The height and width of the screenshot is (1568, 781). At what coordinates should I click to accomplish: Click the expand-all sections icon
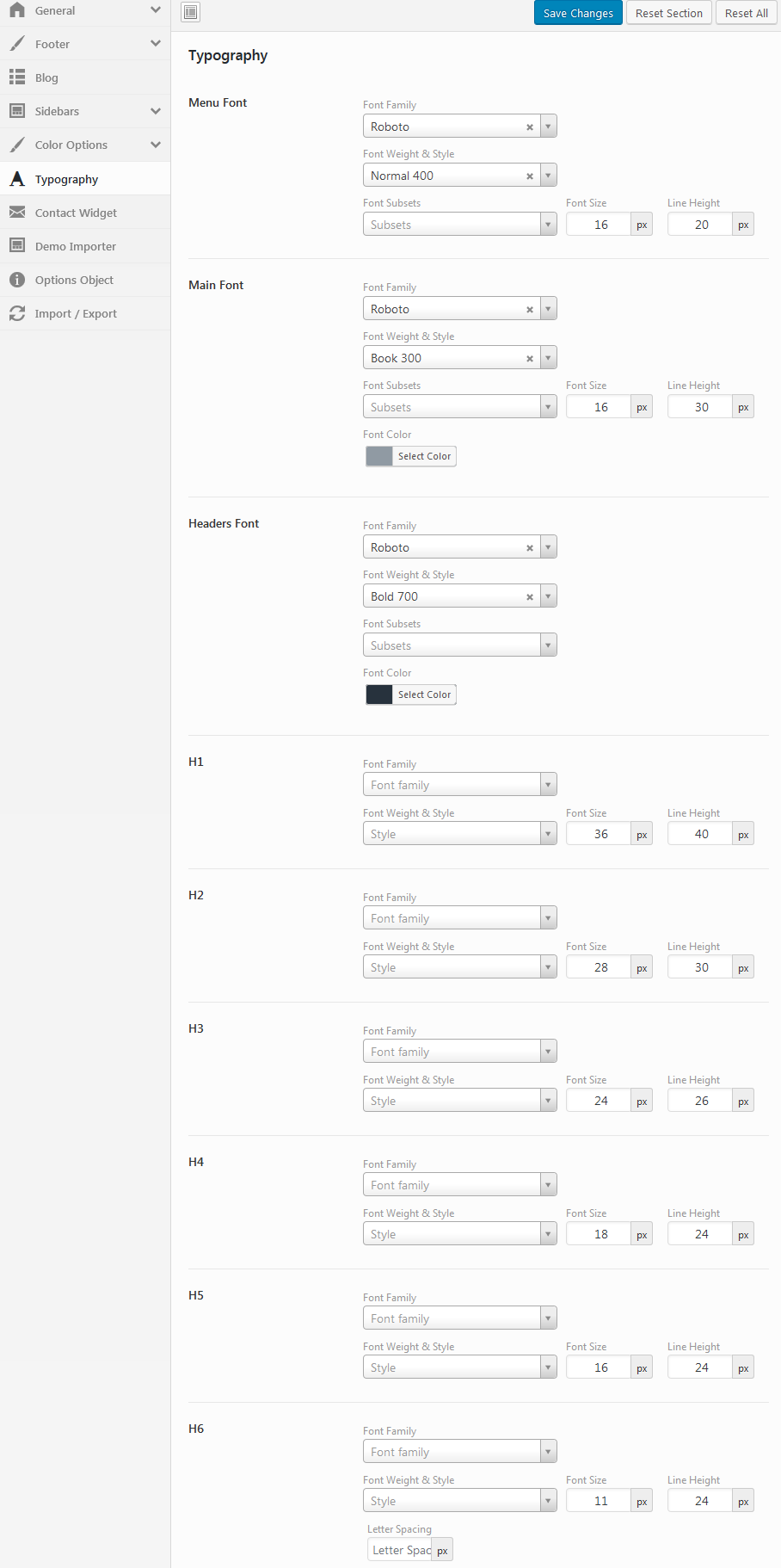click(x=191, y=12)
